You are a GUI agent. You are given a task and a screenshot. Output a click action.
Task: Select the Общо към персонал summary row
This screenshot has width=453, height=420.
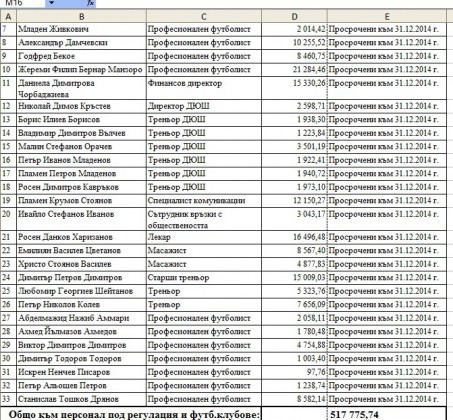[x=223, y=414]
